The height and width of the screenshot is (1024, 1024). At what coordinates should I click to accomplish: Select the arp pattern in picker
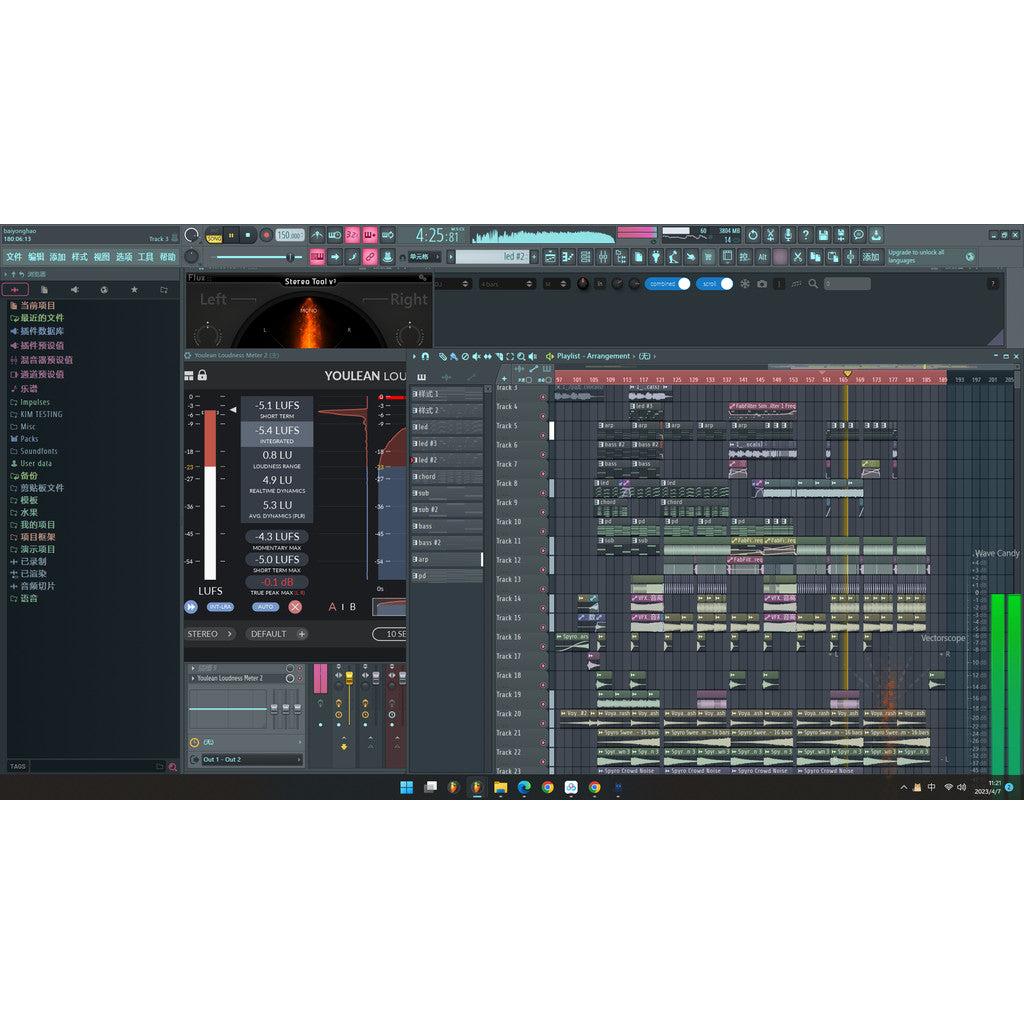pyautogui.click(x=447, y=560)
